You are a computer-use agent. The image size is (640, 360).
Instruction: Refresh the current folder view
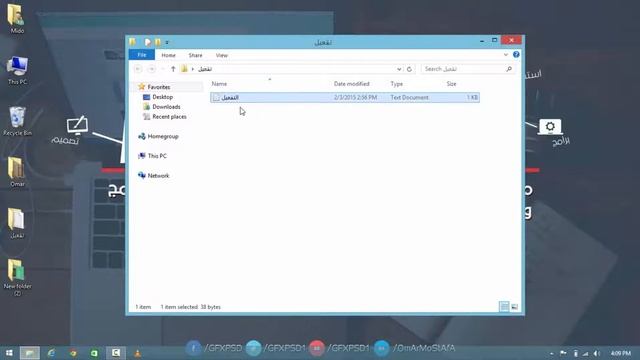point(409,69)
